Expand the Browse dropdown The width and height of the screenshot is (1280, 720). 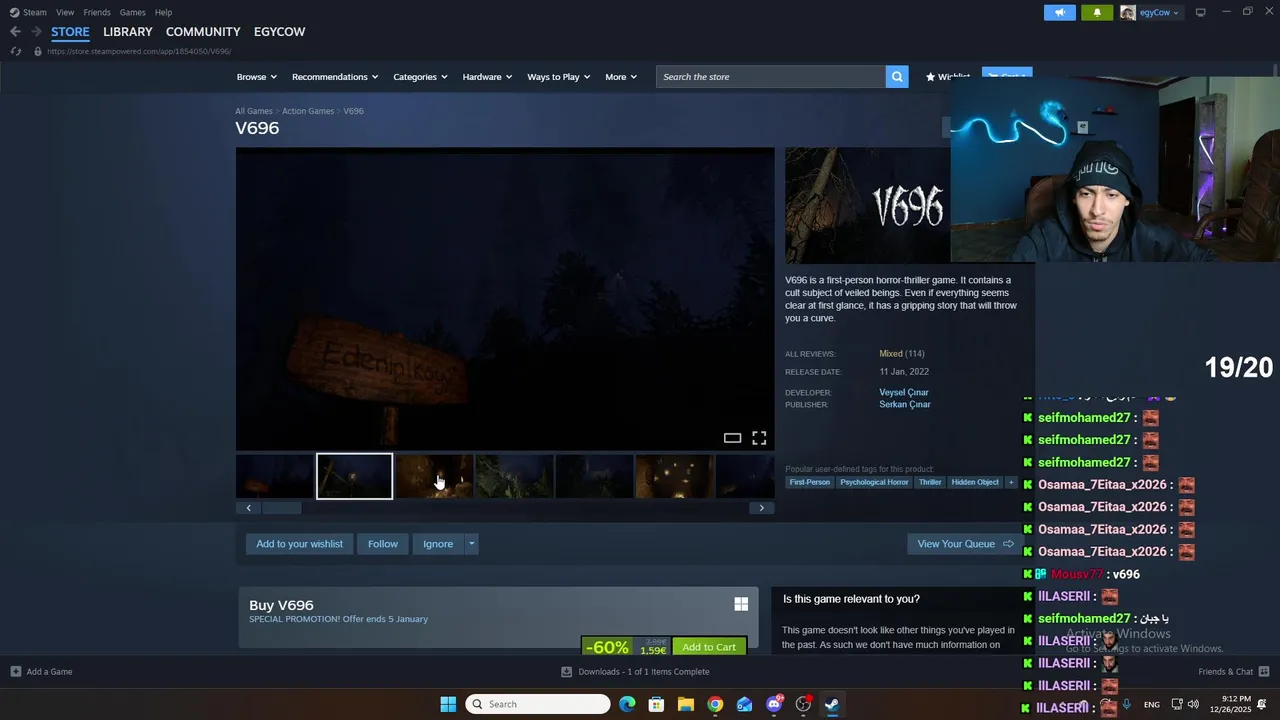click(x=256, y=77)
